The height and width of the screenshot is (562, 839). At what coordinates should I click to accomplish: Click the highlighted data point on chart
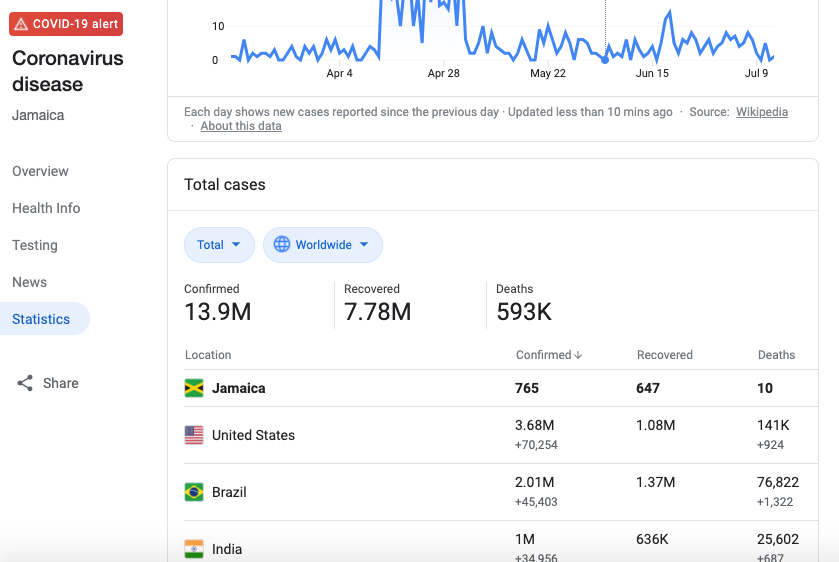(605, 59)
